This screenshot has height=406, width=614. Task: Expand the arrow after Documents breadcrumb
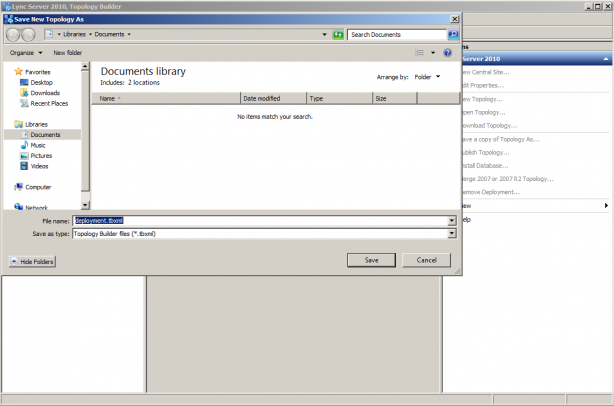pos(129,34)
